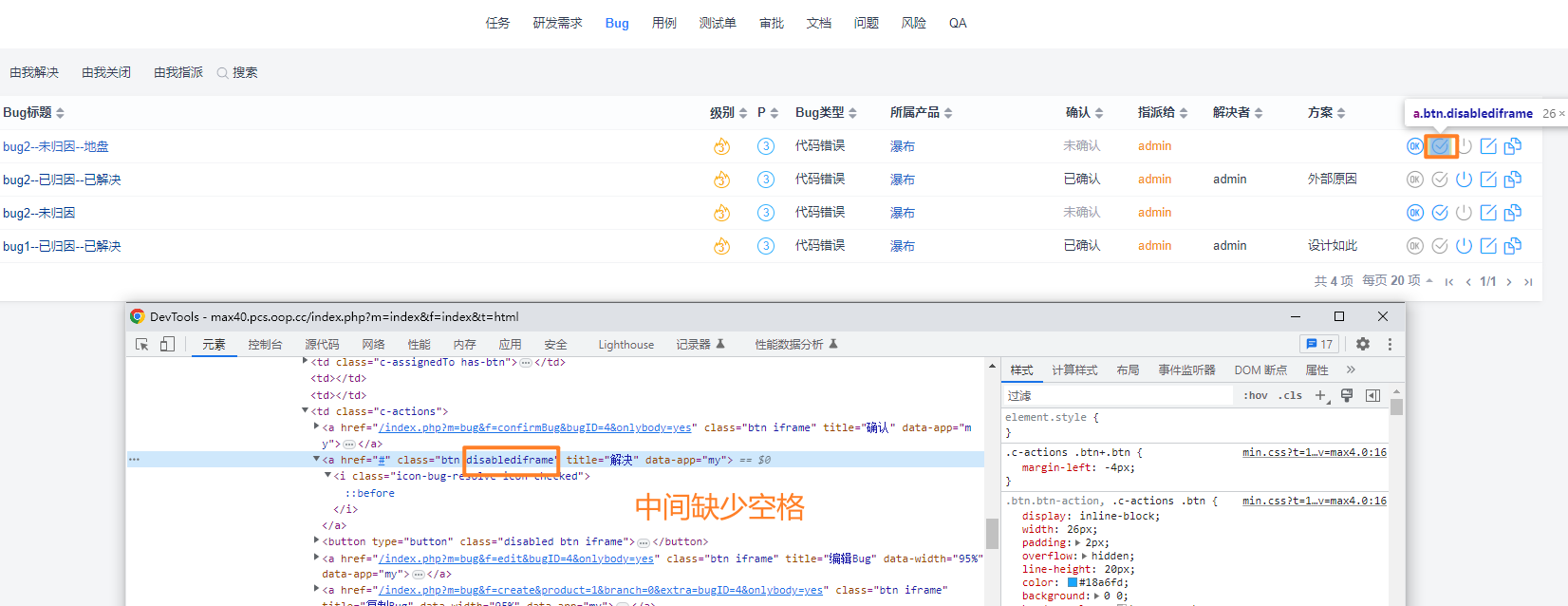Open the 测试单 menu in top navigation

point(718,23)
